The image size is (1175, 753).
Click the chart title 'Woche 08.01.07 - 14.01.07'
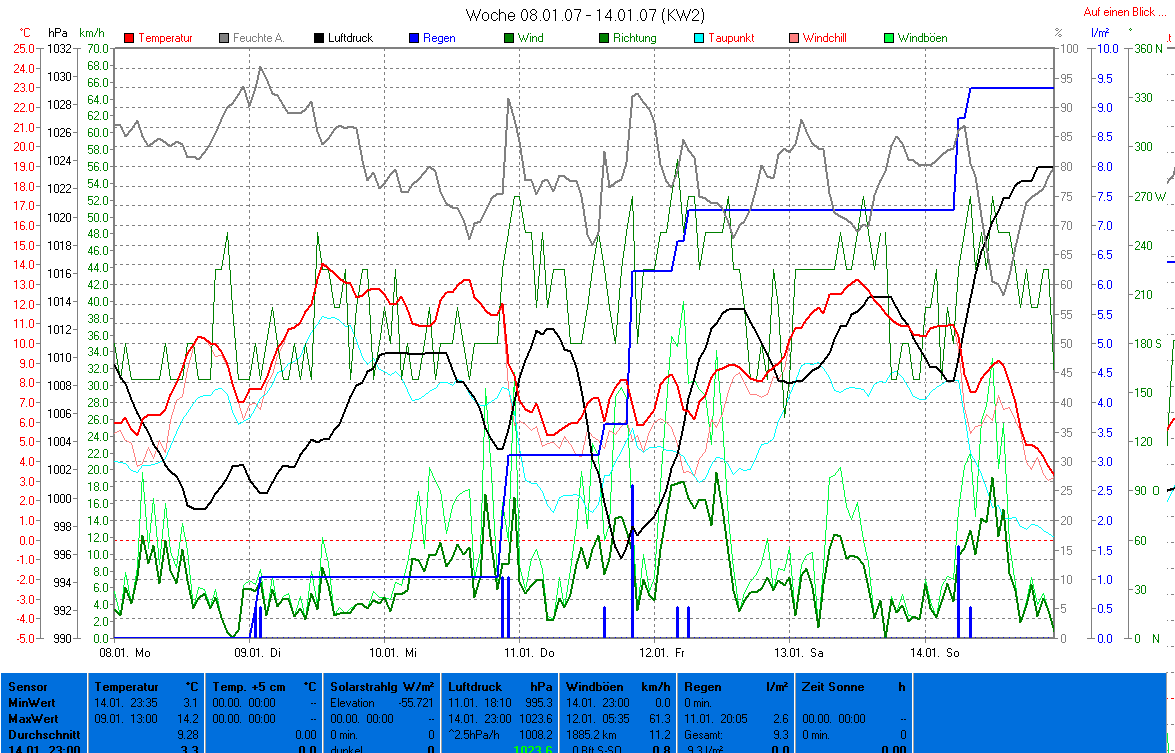[585, 15]
